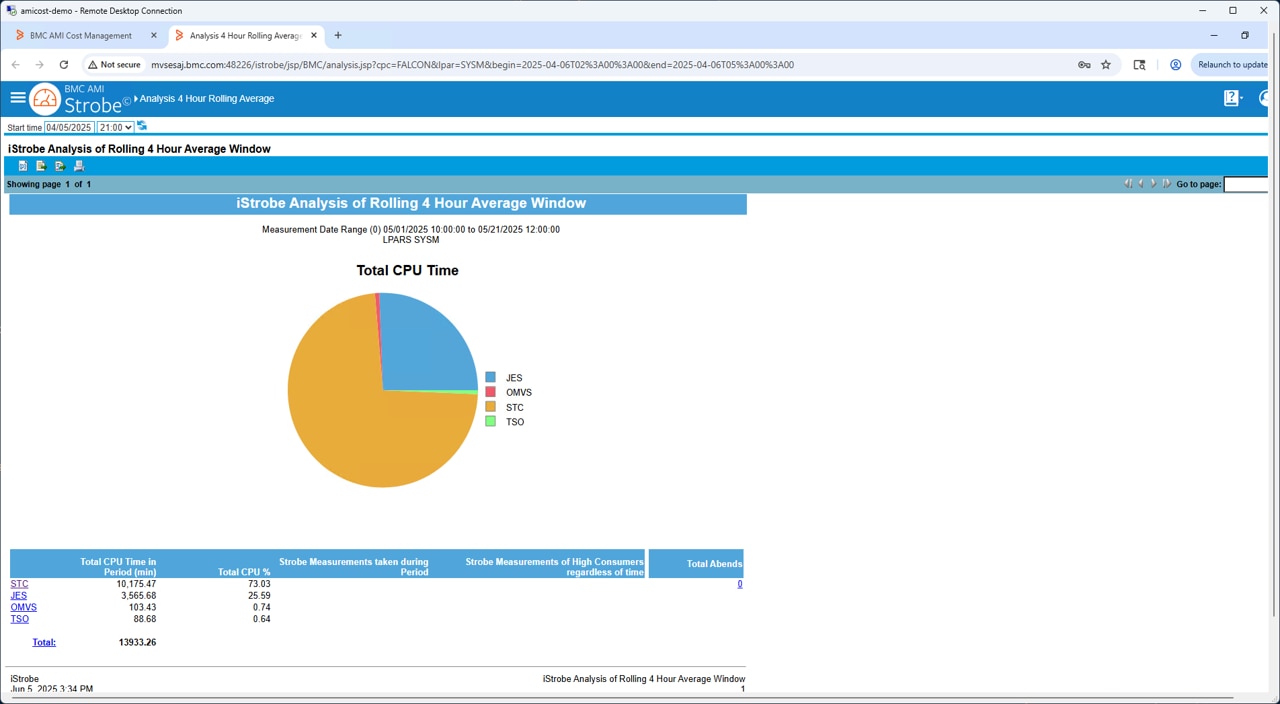Select the Analysis 4 Hour Rolling Average tab

tap(243, 35)
